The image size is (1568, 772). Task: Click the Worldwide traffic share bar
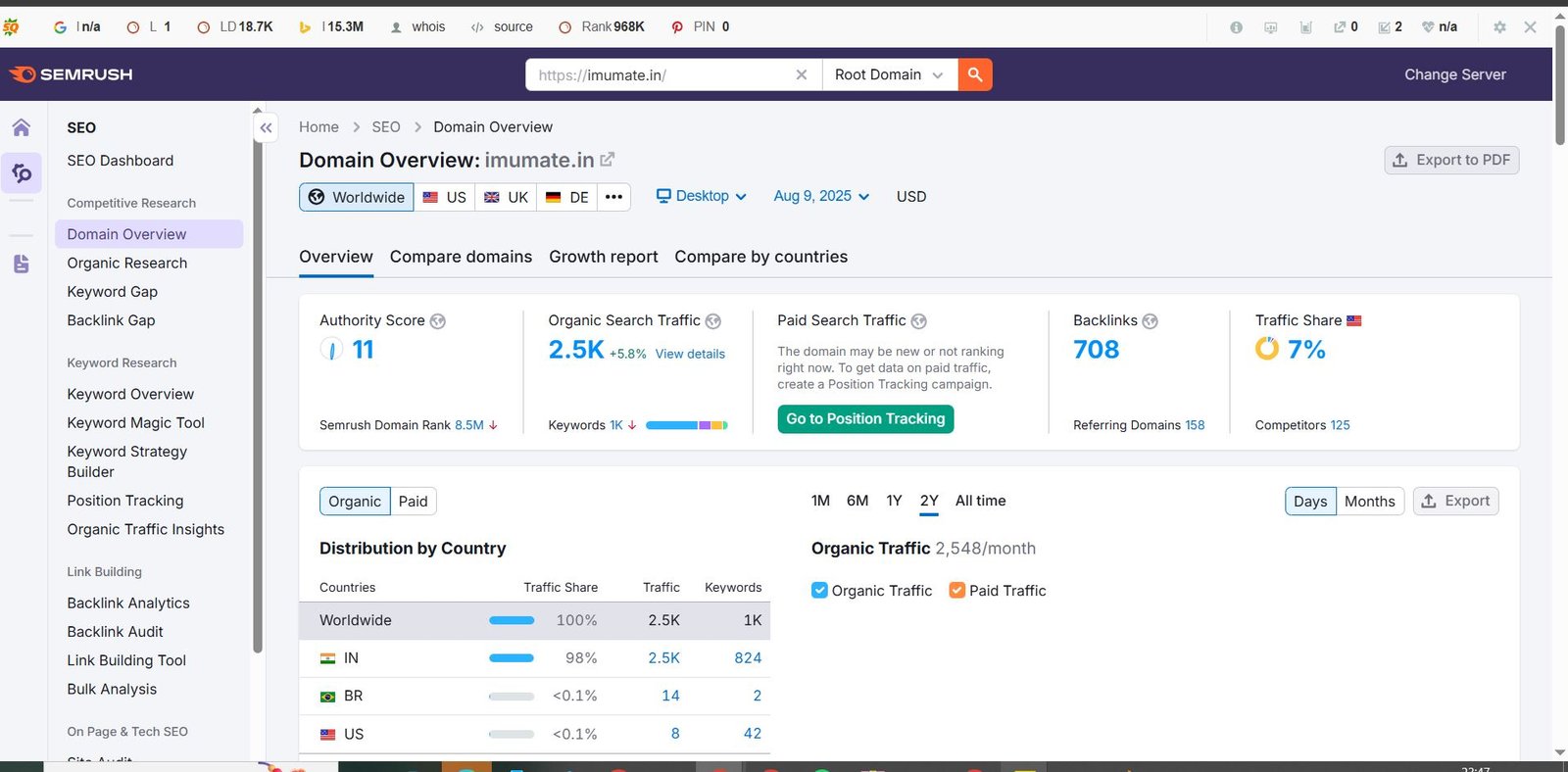[x=512, y=620]
